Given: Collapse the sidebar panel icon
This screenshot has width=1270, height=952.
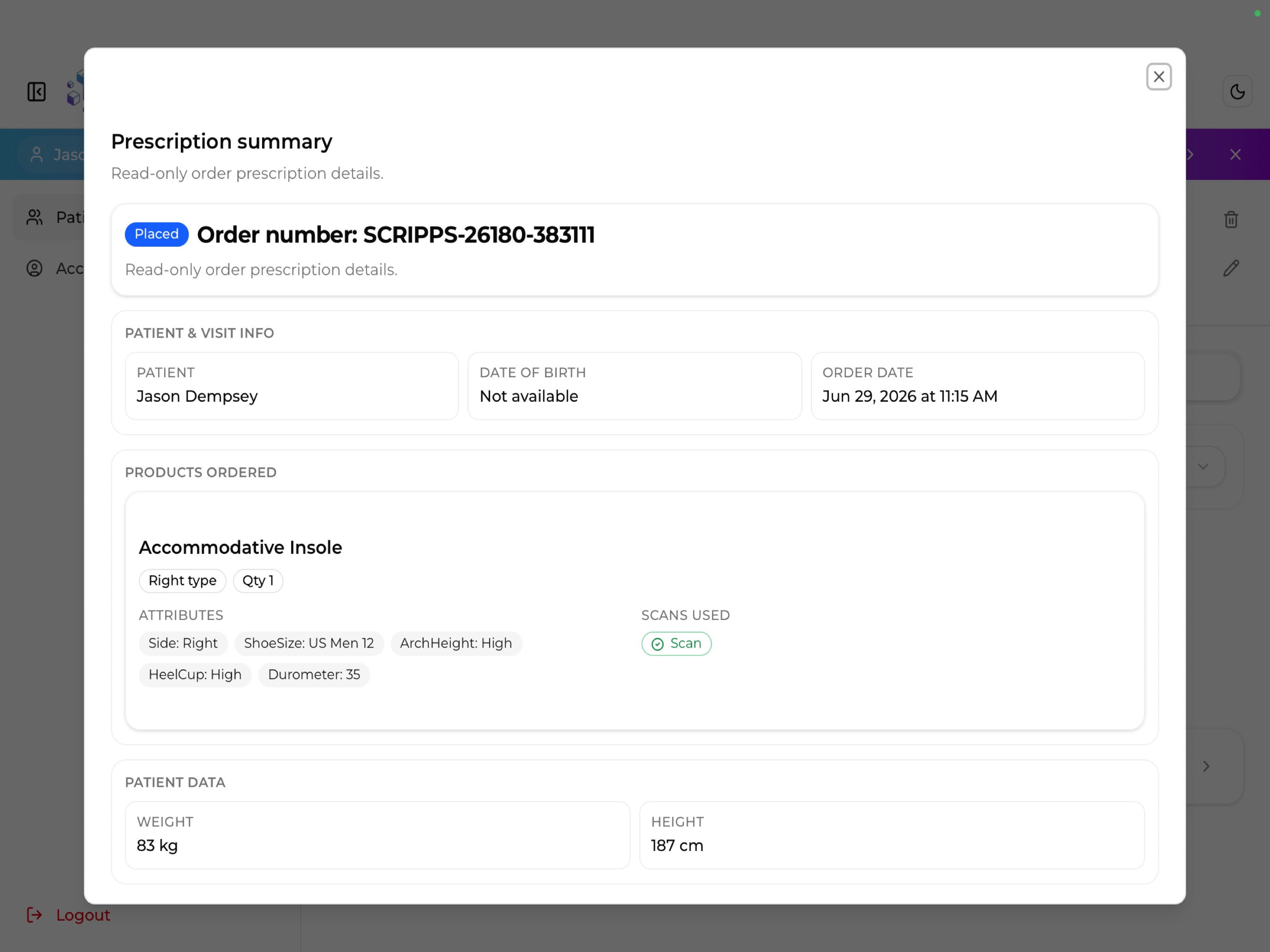Looking at the screenshot, I should [x=37, y=92].
